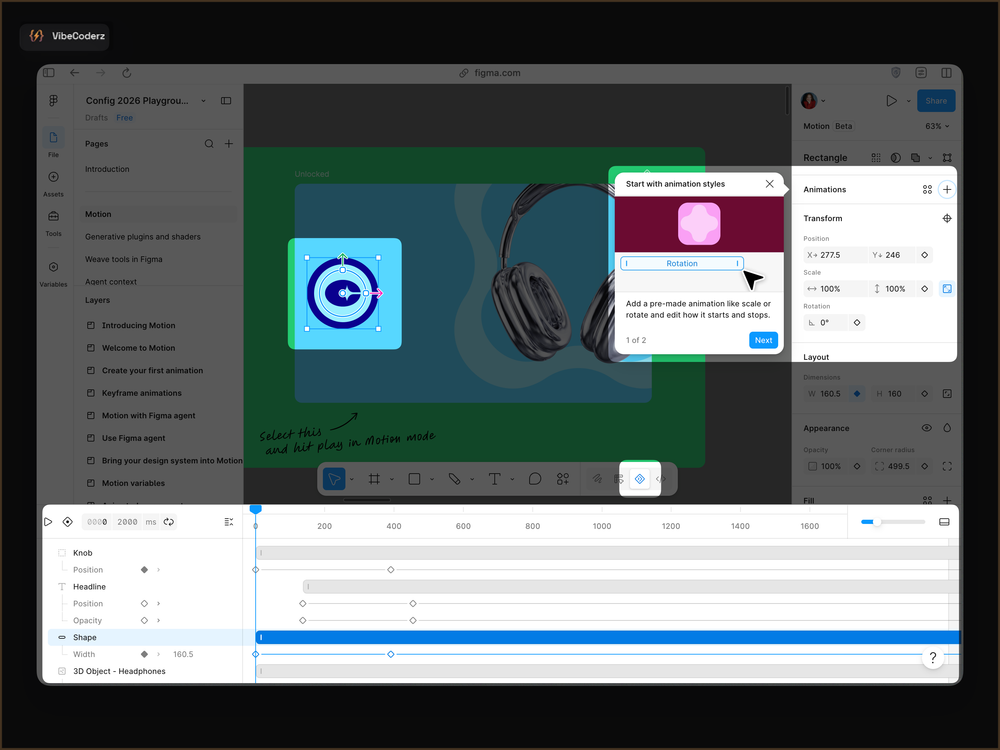Open the help question mark button
This screenshot has height=750, width=1000.
point(932,658)
